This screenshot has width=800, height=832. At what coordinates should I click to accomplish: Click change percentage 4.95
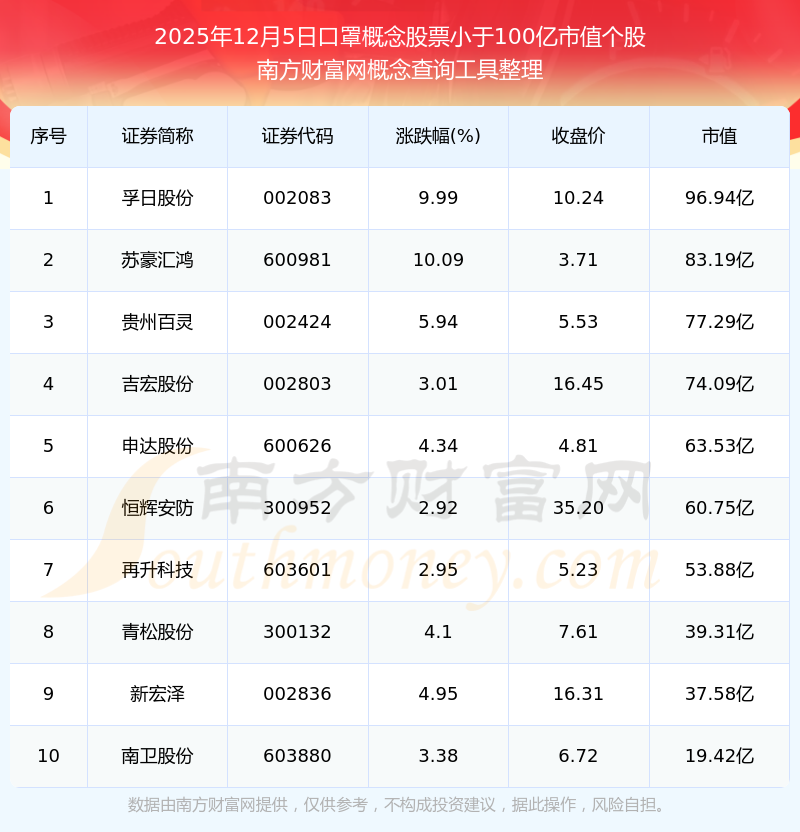click(438, 694)
